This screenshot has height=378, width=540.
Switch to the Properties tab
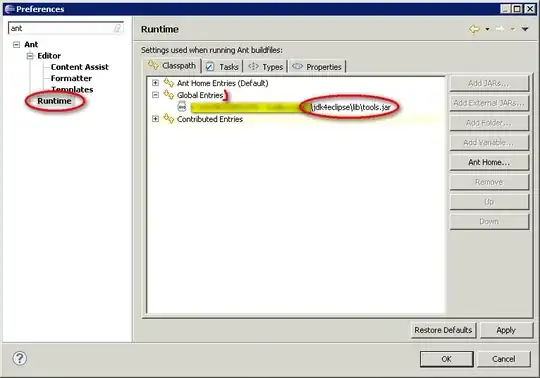(317, 66)
